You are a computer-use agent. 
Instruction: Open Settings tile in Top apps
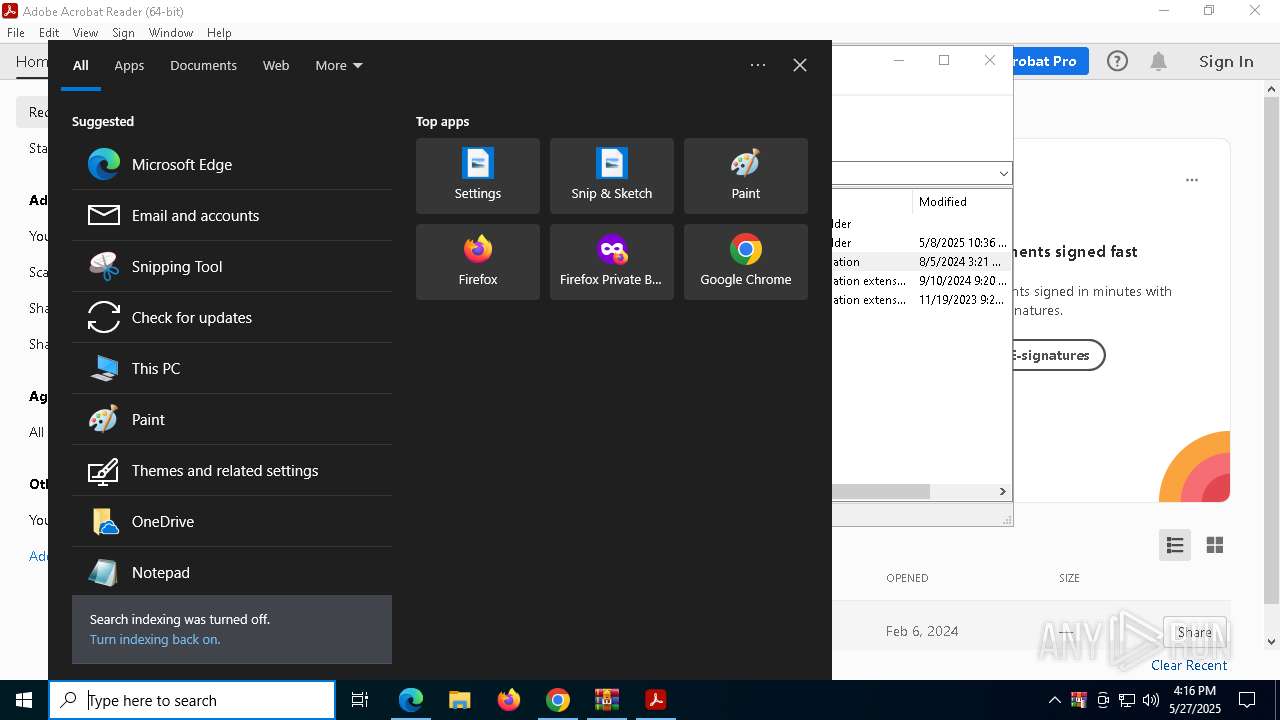click(478, 176)
